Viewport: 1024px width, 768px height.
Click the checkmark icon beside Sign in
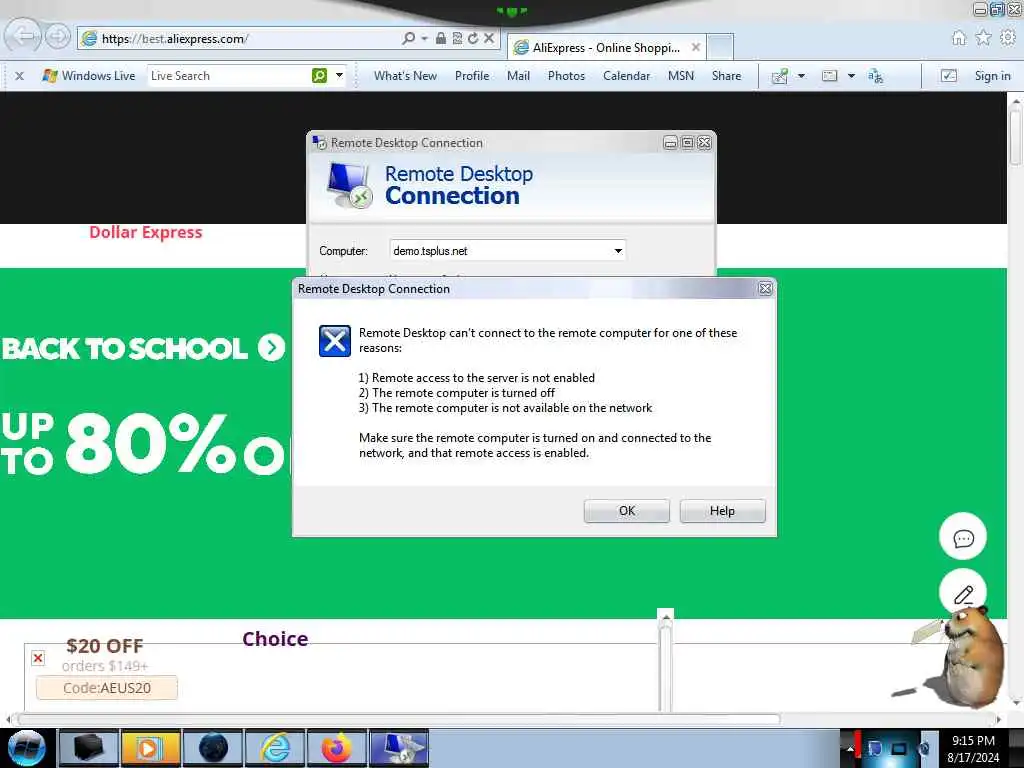coord(948,76)
